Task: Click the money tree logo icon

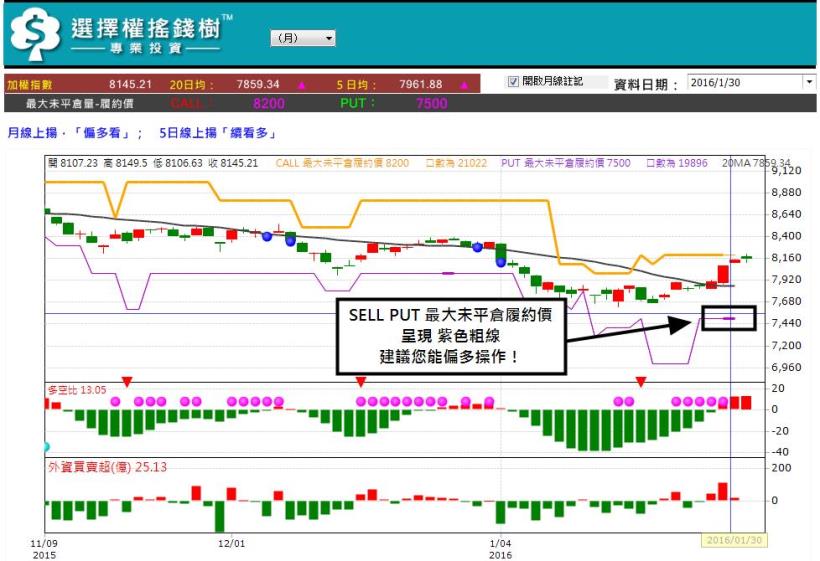Action: coord(36,34)
